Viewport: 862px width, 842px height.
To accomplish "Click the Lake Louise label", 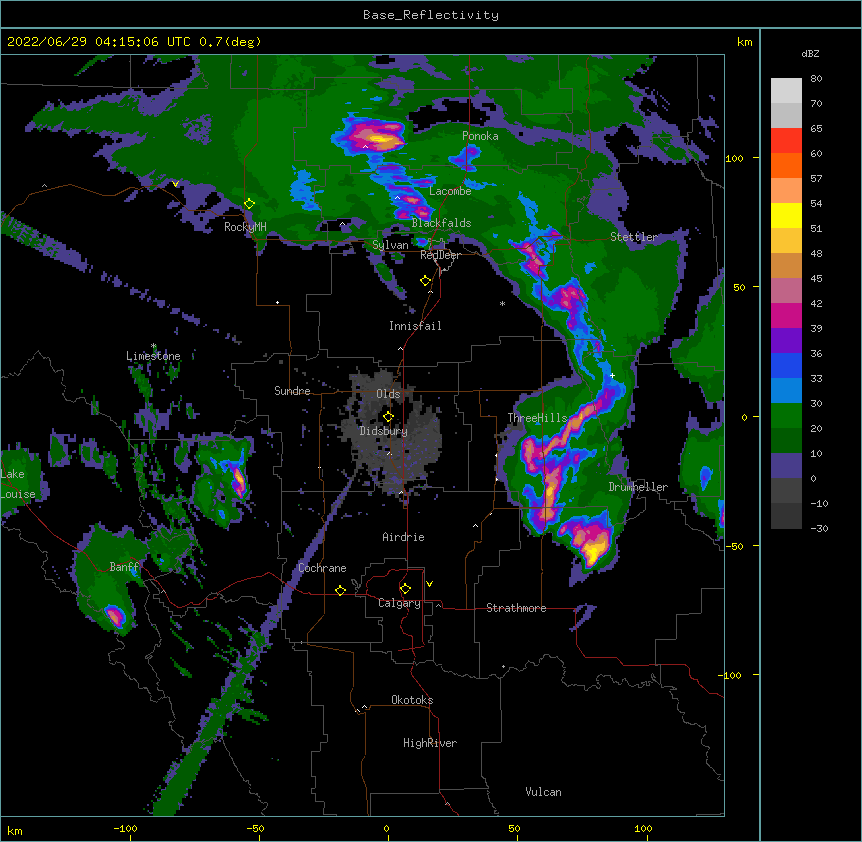I will point(16,484).
